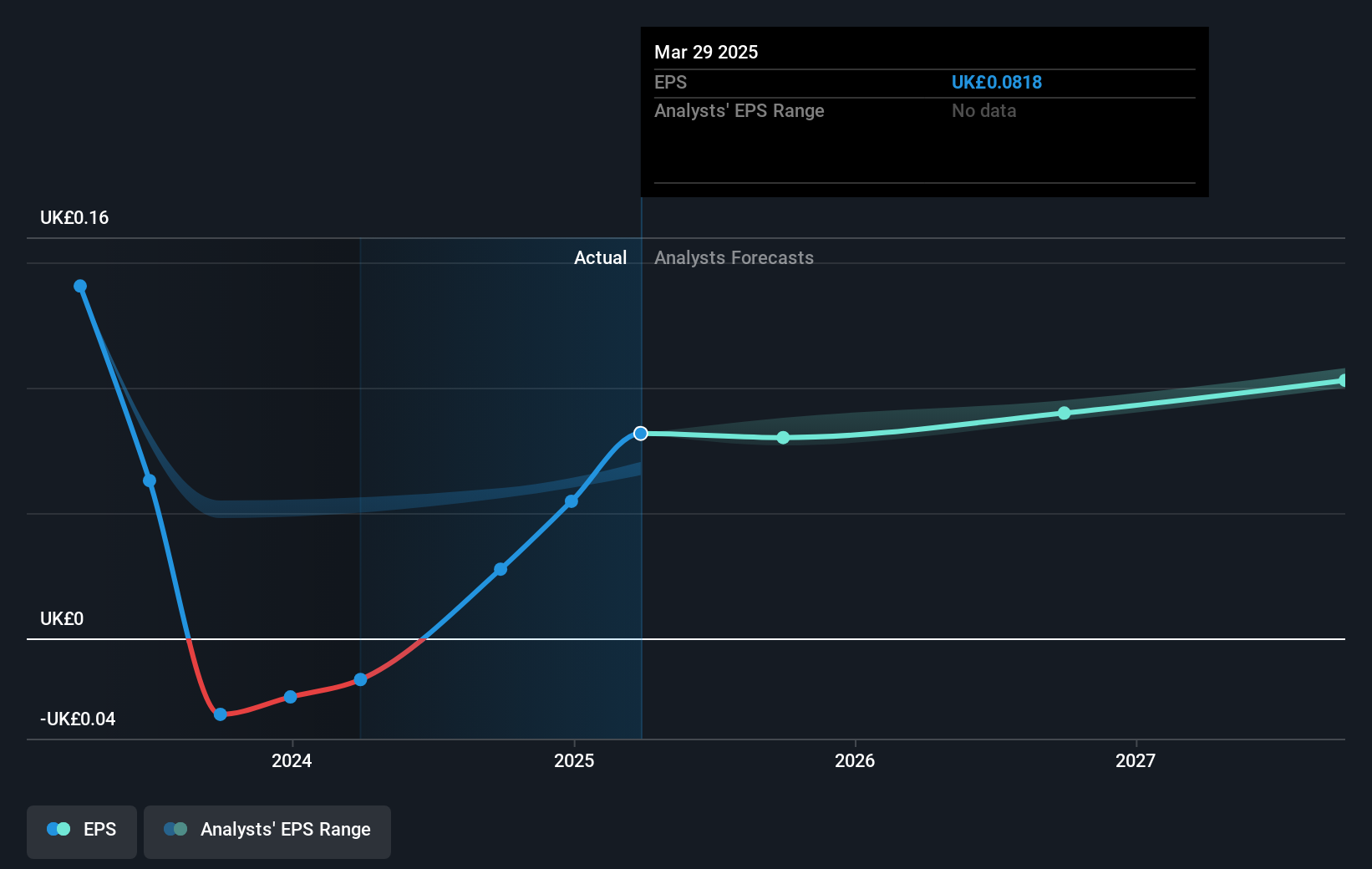This screenshot has height=869, width=1372.
Task: Click the UK£0.16 axis label
Action: point(73,217)
